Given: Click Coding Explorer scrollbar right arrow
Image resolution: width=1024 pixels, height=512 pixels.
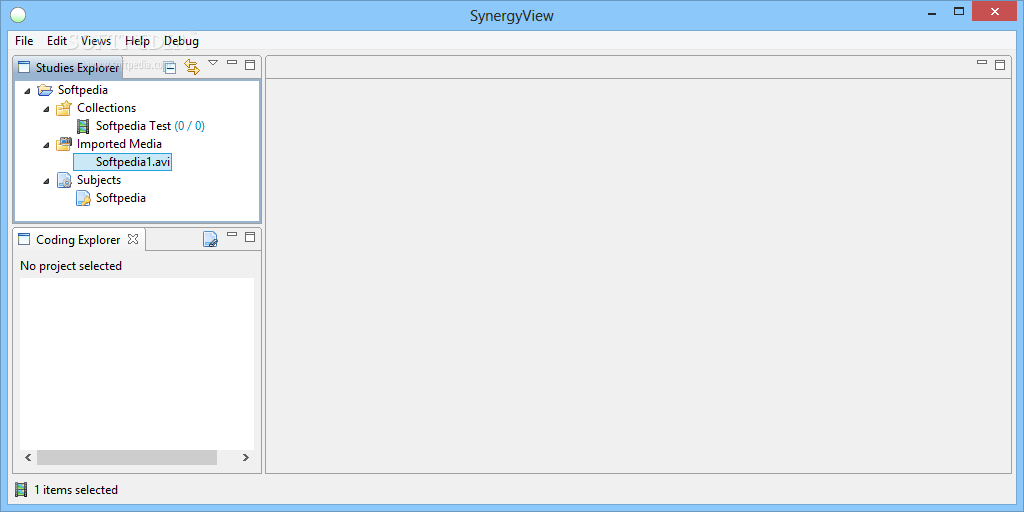Looking at the screenshot, I should (x=246, y=458).
